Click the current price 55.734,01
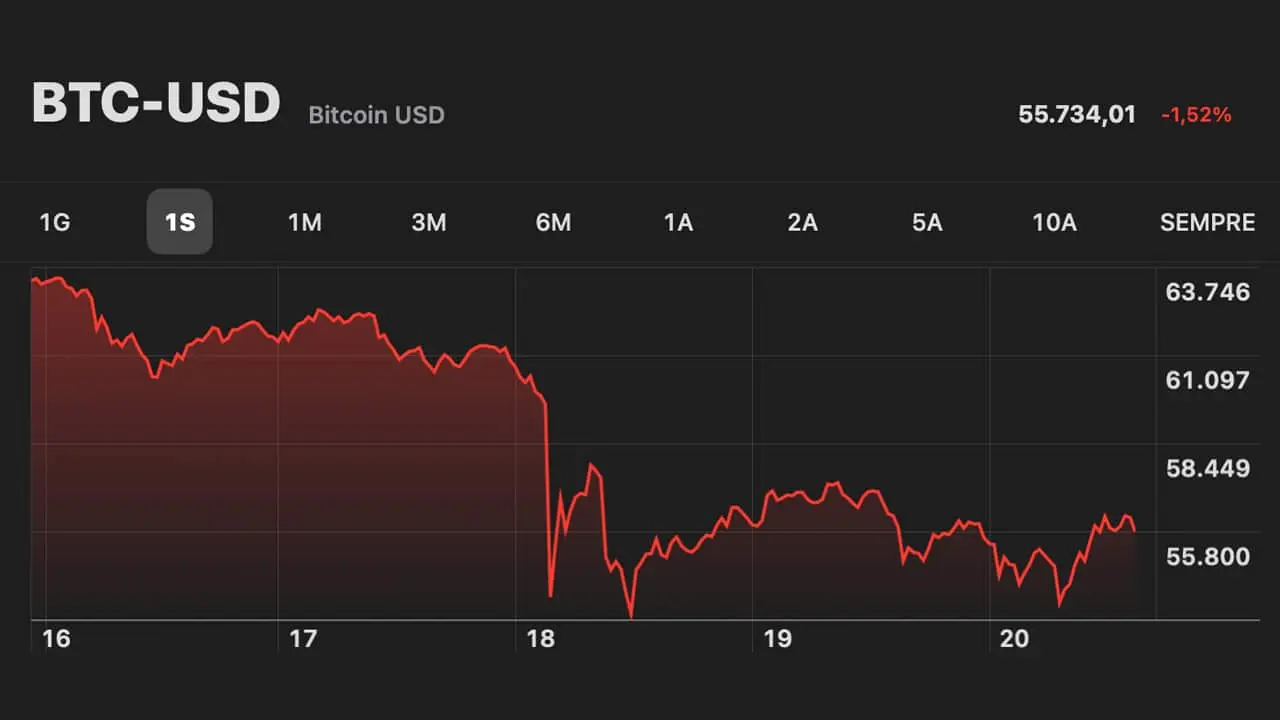 (1077, 115)
